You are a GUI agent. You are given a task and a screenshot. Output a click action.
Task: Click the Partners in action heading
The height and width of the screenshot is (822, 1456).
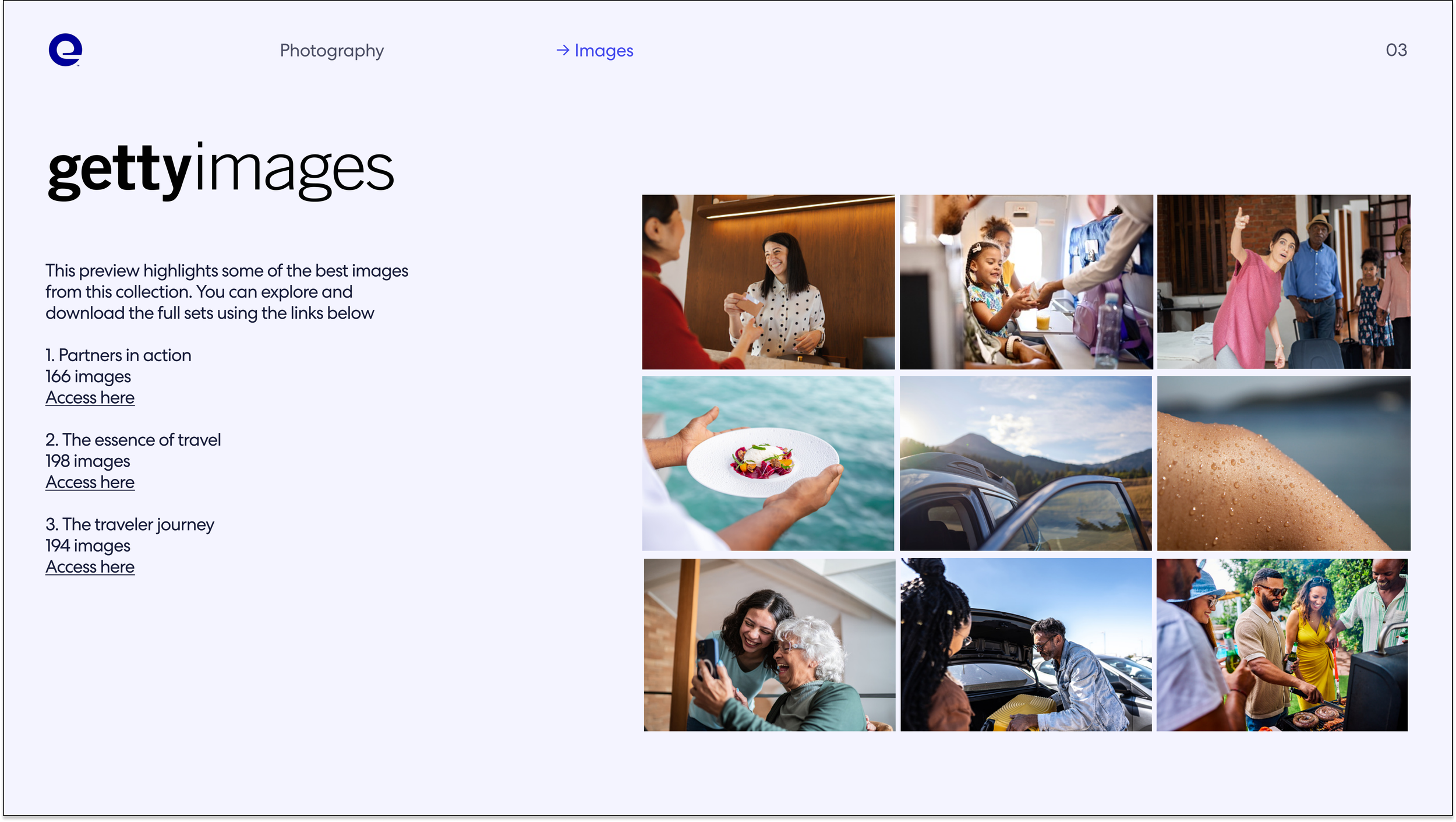(118, 355)
